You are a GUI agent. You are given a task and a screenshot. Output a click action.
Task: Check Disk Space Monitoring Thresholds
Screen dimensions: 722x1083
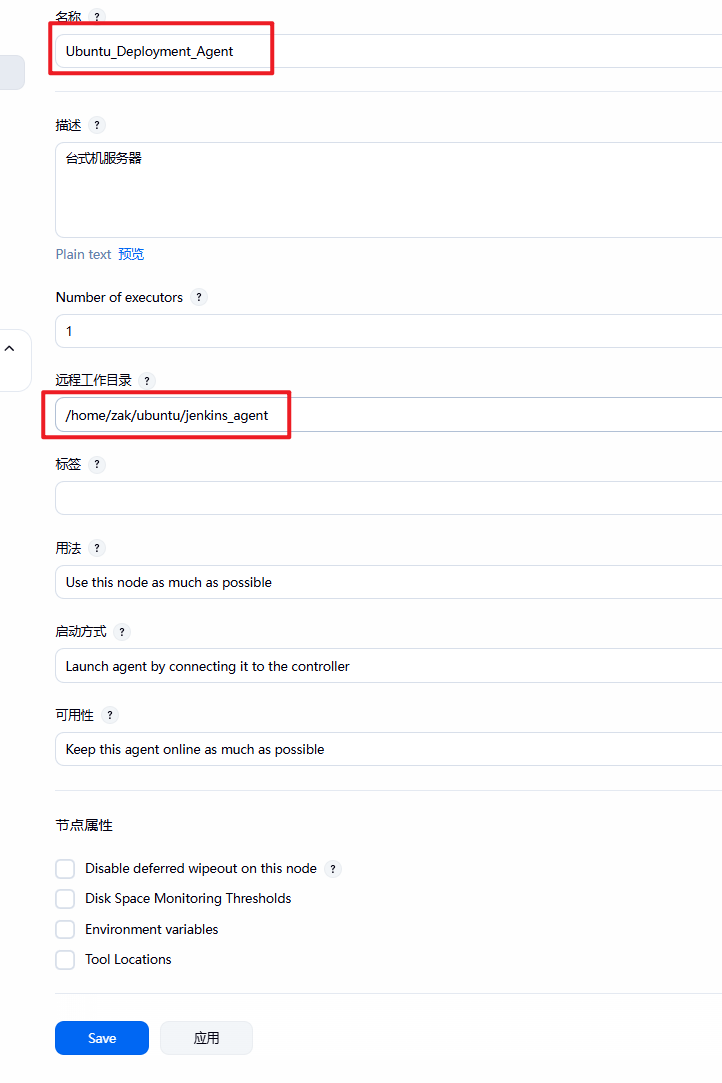point(65,899)
